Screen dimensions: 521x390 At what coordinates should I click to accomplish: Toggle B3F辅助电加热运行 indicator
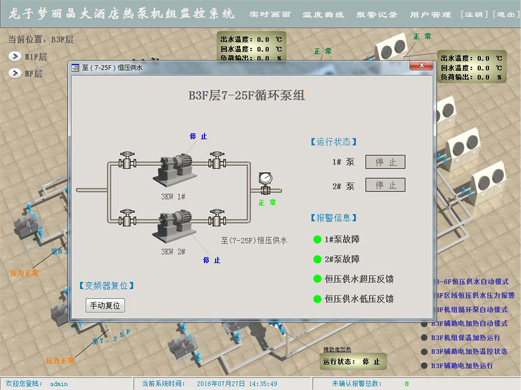[424, 366]
